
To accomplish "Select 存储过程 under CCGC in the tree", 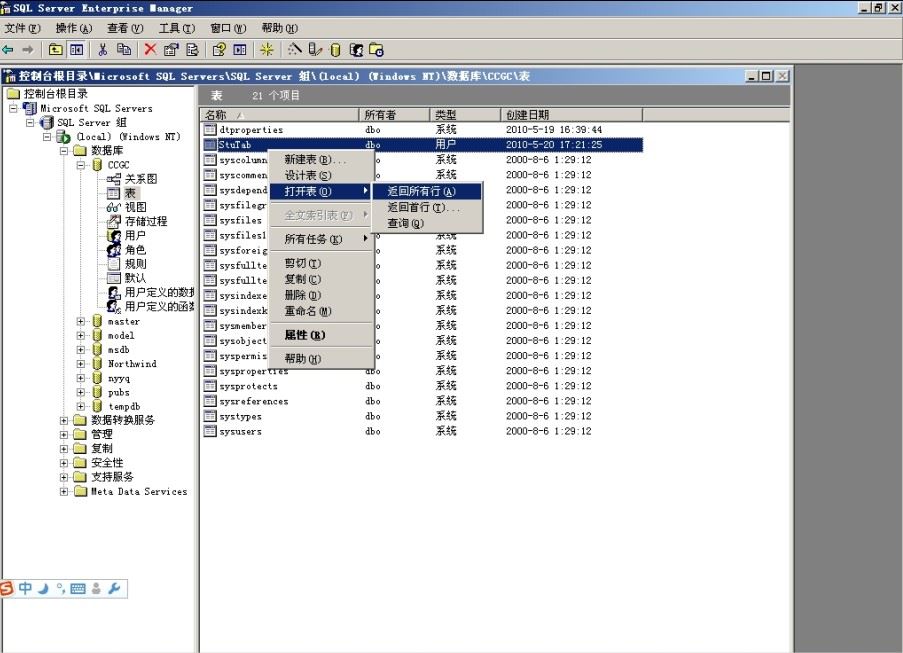I will [146, 221].
